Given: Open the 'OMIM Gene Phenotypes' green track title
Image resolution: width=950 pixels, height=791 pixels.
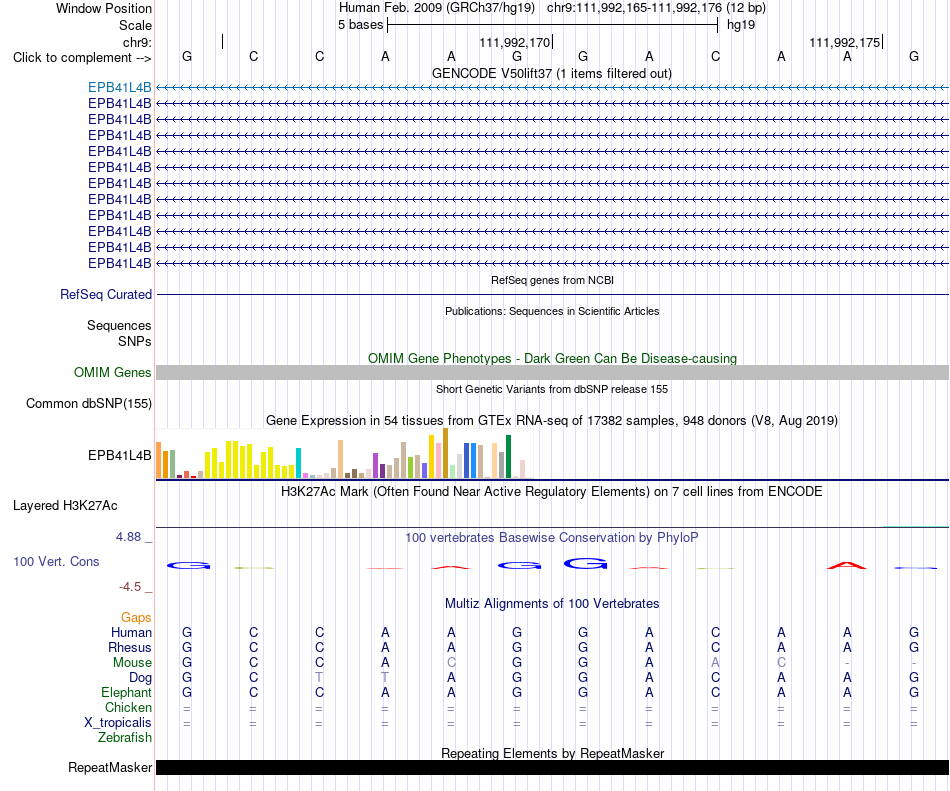Looking at the screenshot, I should pos(552,359).
